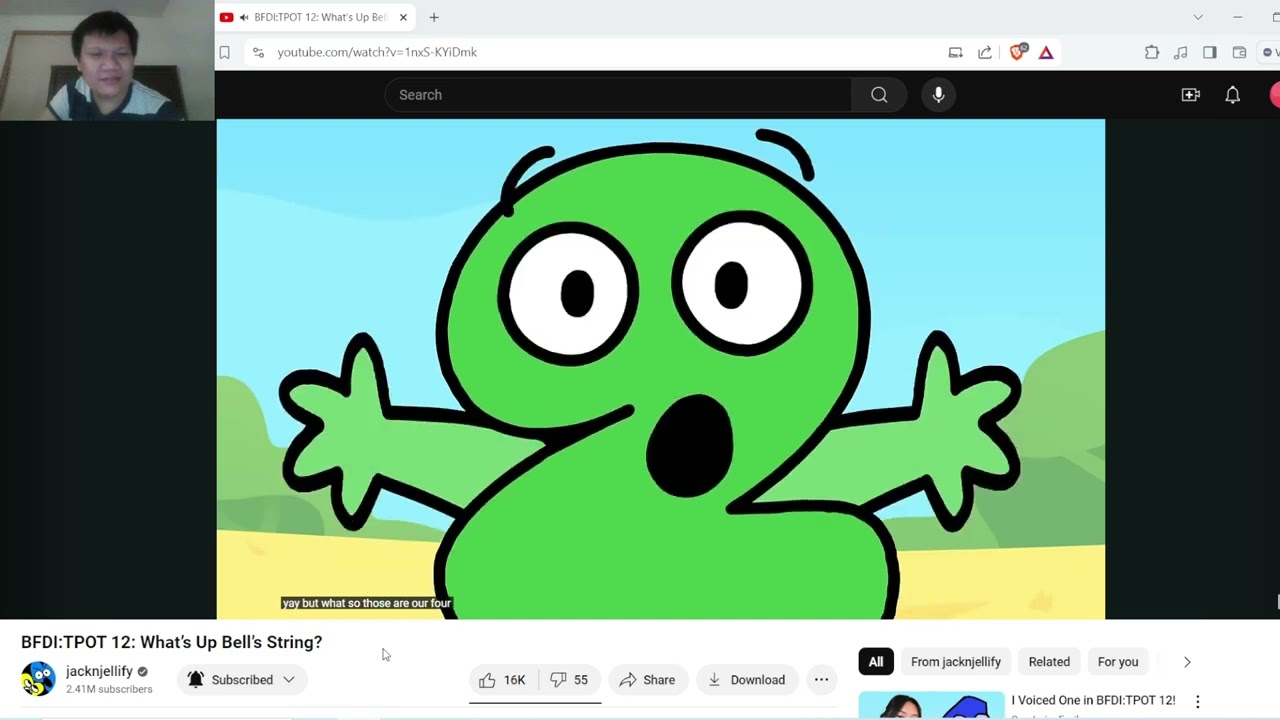Select the Related filter chip
The height and width of the screenshot is (720, 1280).
pyautogui.click(x=1049, y=662)
